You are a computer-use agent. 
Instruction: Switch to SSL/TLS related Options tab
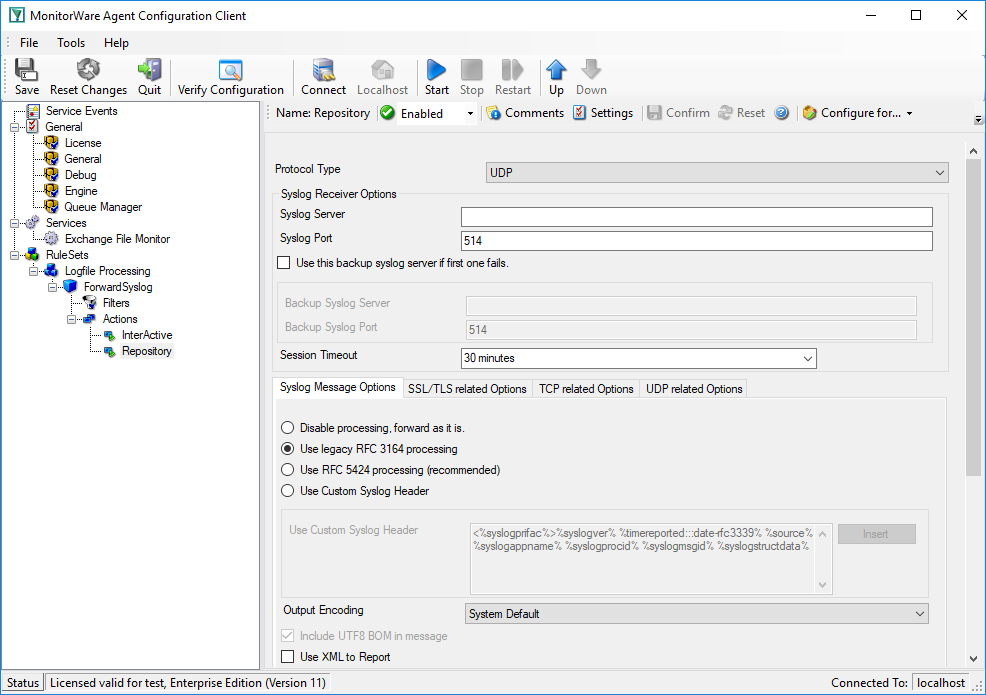[467, 389]
